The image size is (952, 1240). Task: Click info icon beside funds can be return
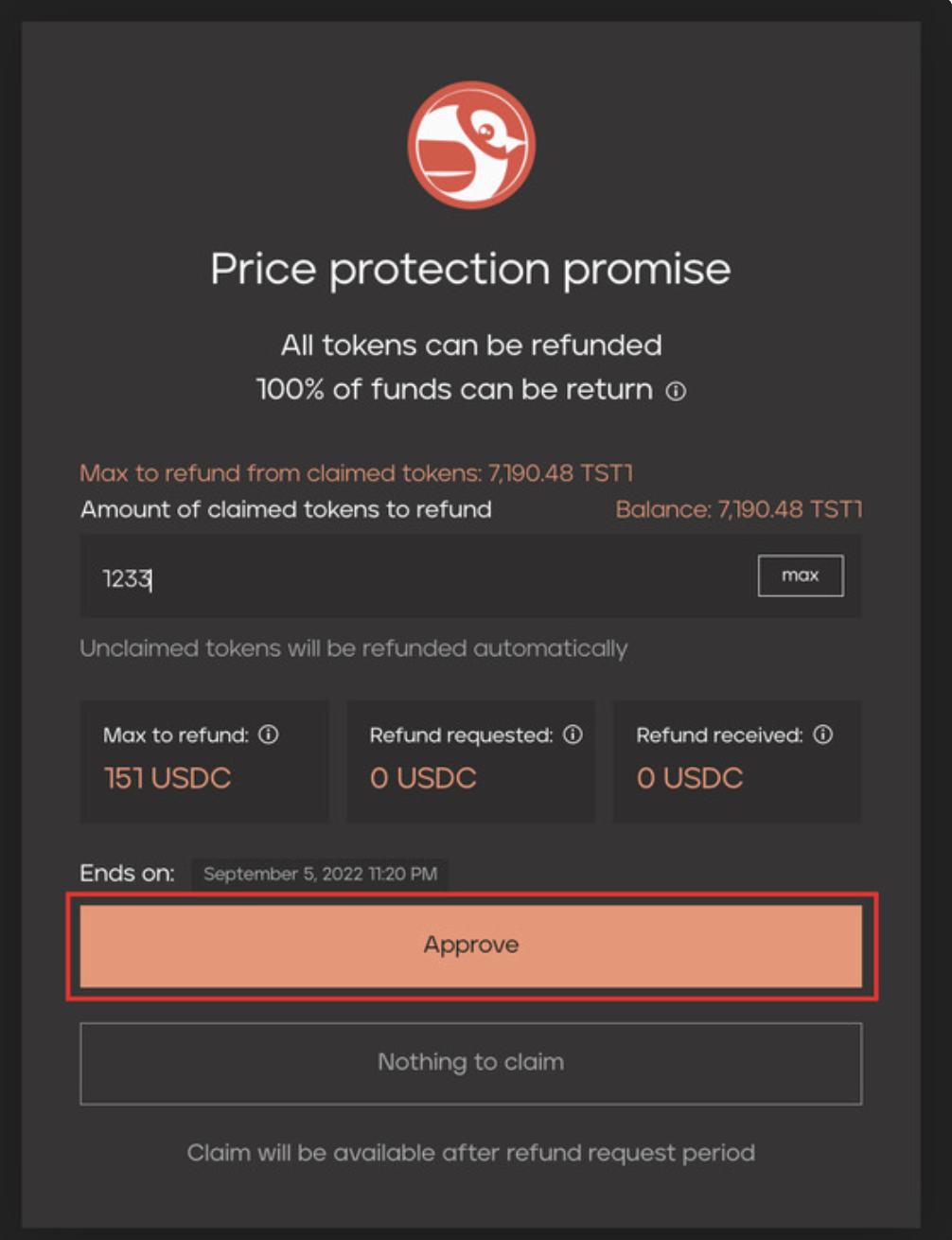click(676, 391)
